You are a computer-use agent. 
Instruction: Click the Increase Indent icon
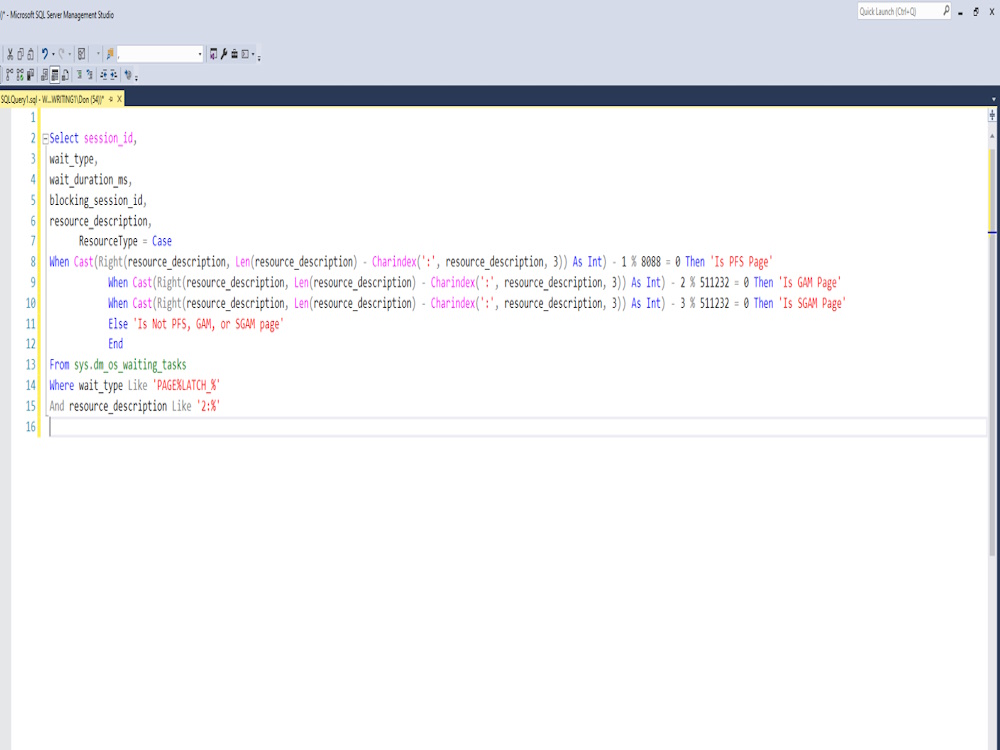pyautogui.click(x=114, y=75)
